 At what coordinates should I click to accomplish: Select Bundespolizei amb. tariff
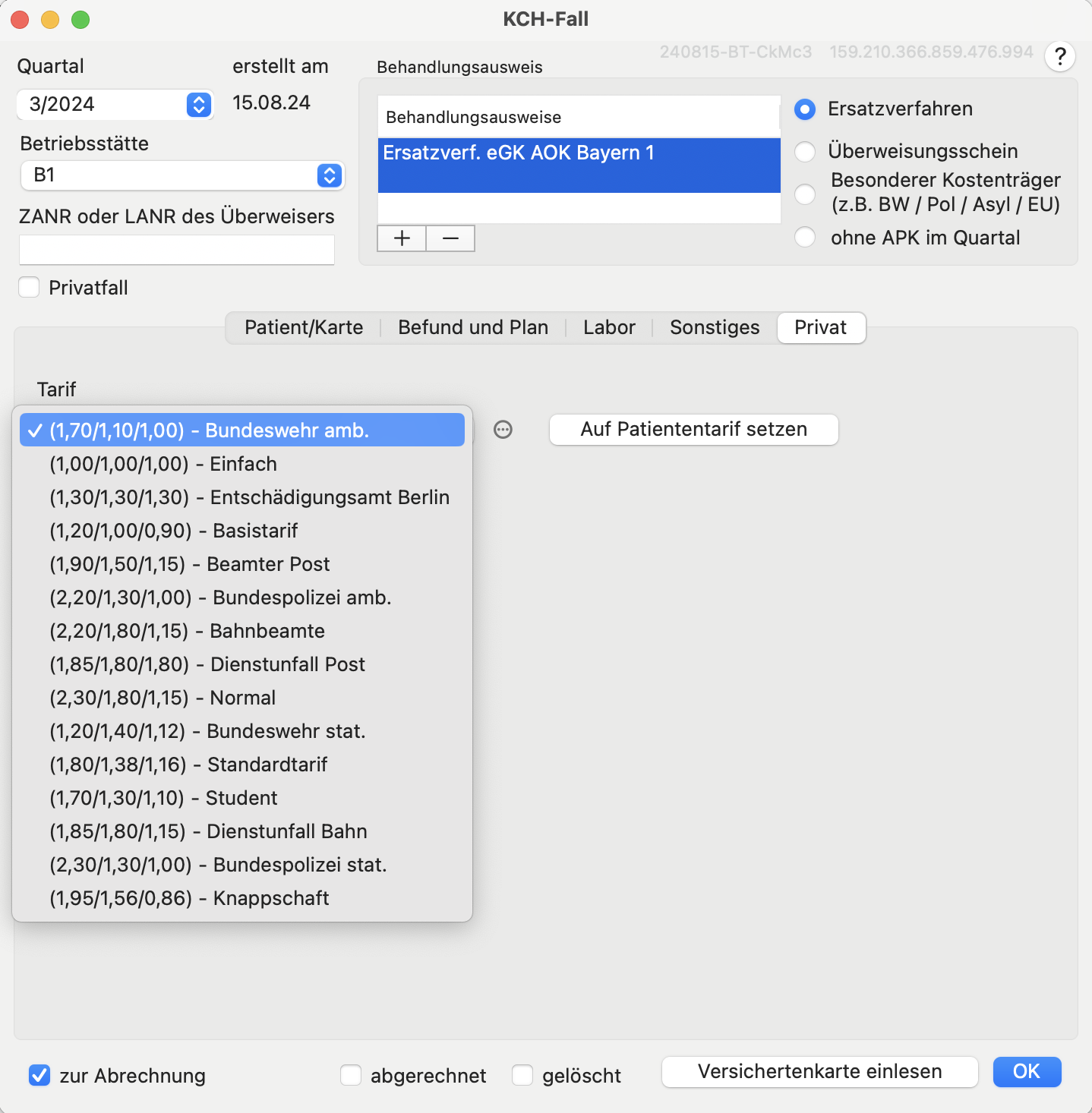(242, 597)
